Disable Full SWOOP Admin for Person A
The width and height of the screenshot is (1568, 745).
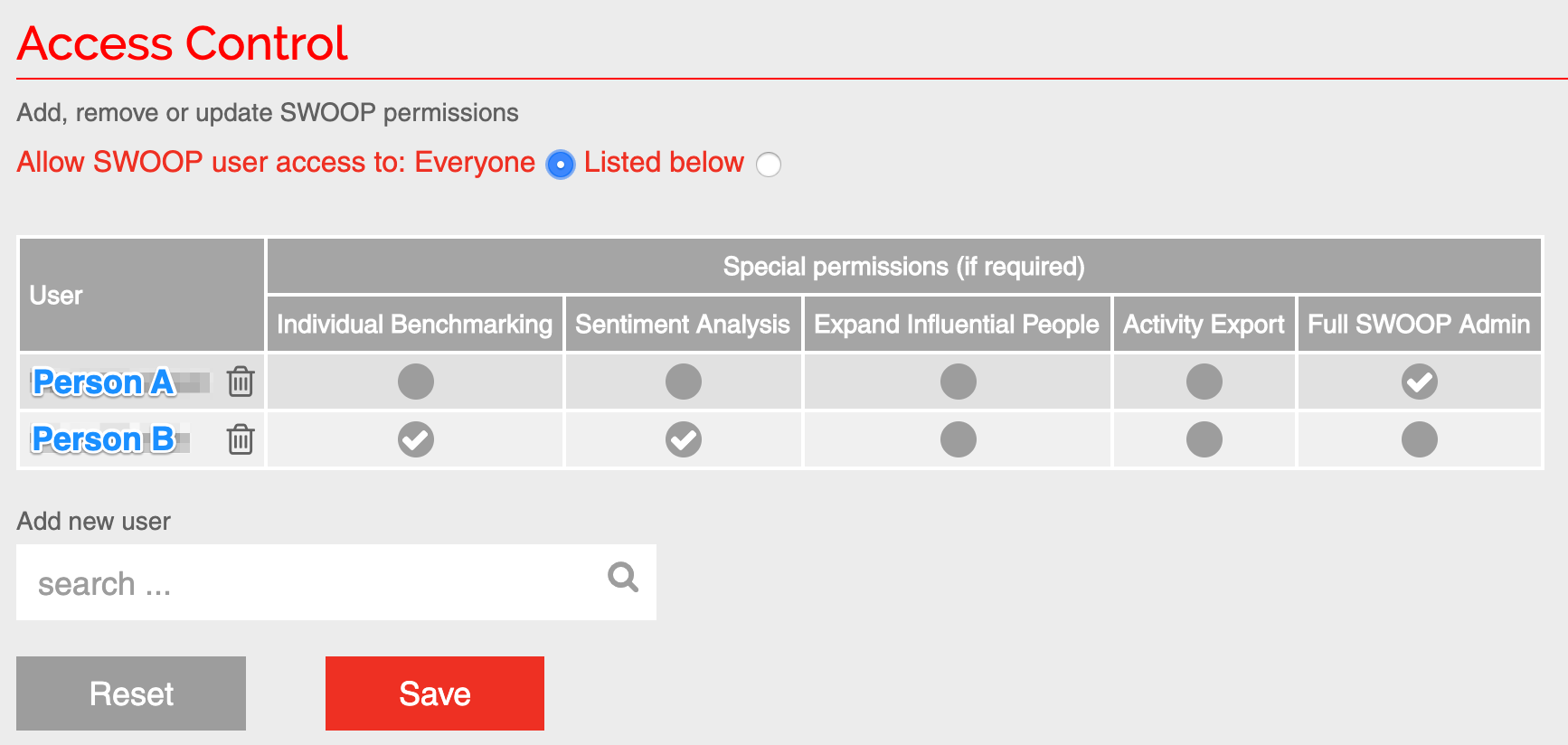point(1419,382)
